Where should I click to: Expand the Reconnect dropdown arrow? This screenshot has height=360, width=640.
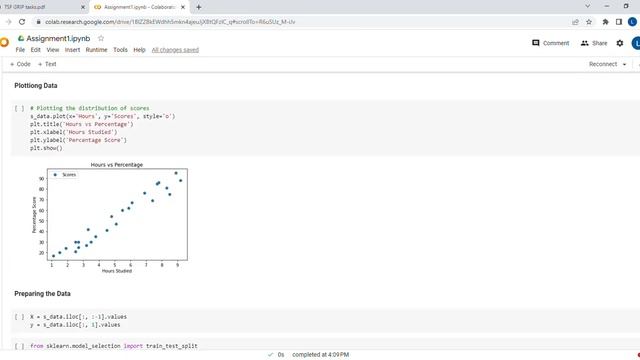[x=624, y=64]
